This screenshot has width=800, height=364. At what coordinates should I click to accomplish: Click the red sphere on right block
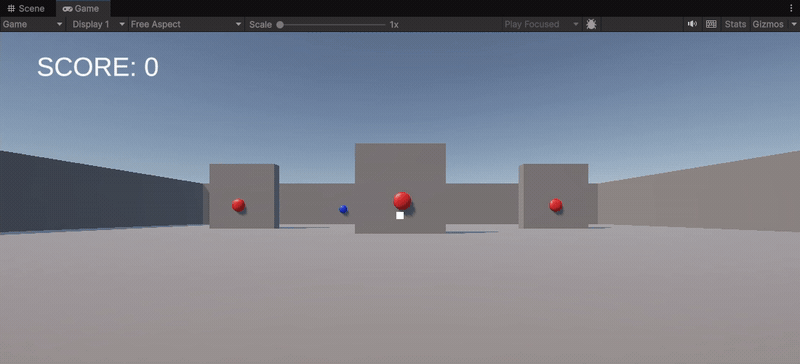(x=556, y=205)
